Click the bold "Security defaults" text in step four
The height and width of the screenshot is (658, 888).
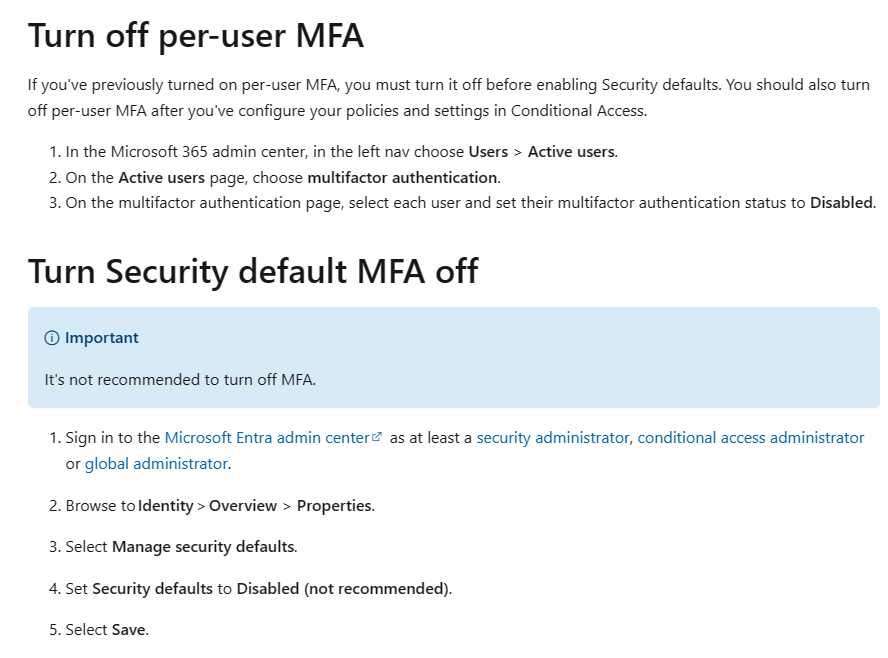(152, 589)
